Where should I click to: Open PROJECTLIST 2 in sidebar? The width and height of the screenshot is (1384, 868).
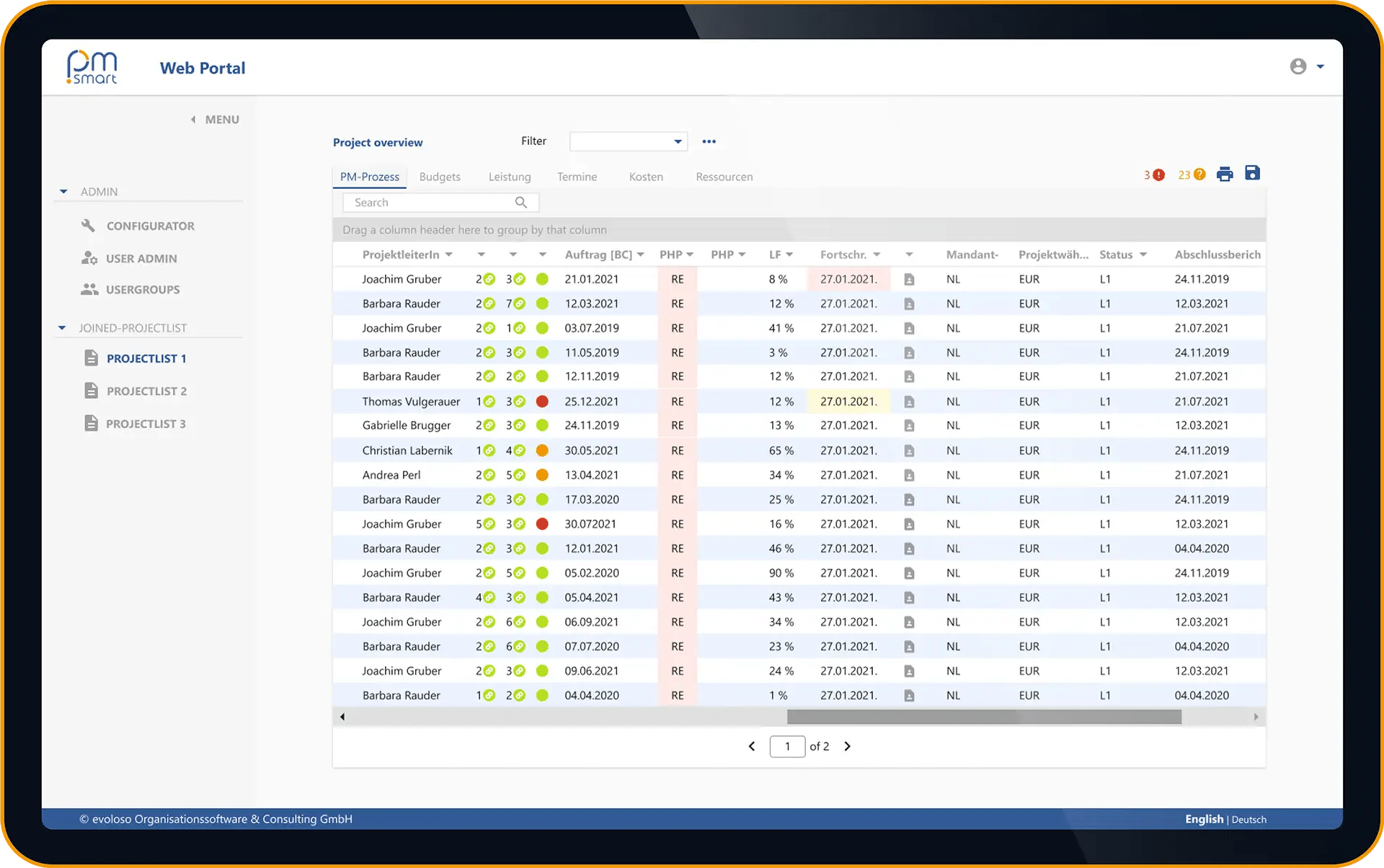pyautogui.click(x=146, y=391)
